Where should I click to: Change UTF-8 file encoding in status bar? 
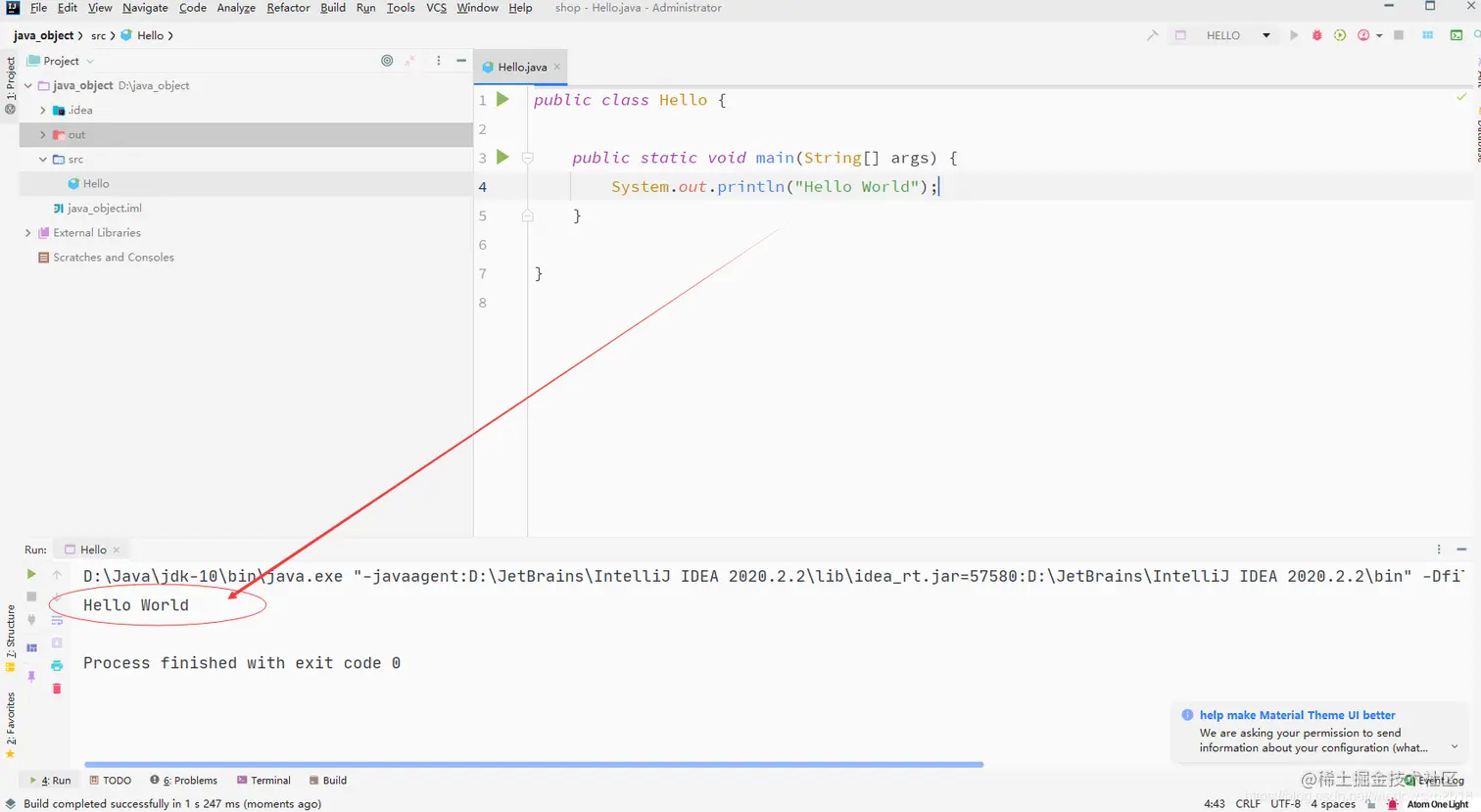tap(1285, 803)
